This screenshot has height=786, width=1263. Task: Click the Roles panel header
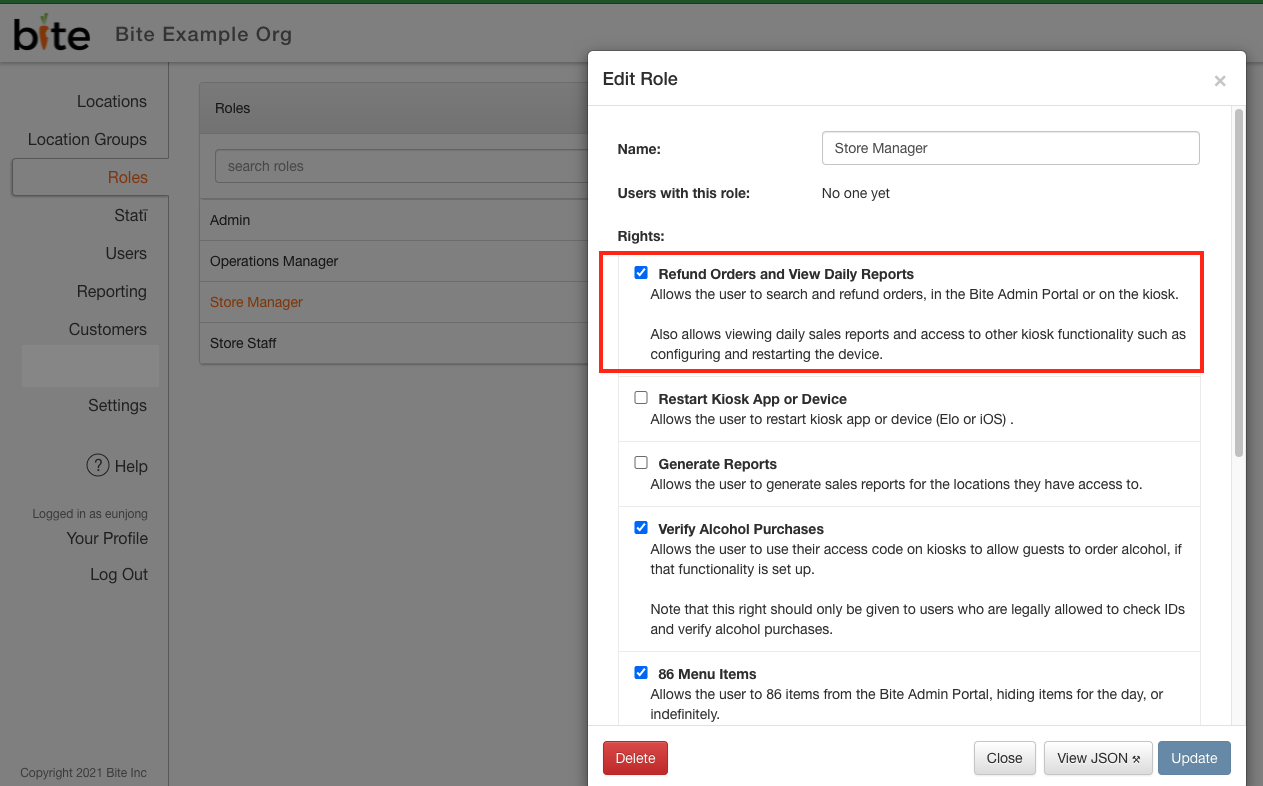pyautogui.click(x=394, y=108)
